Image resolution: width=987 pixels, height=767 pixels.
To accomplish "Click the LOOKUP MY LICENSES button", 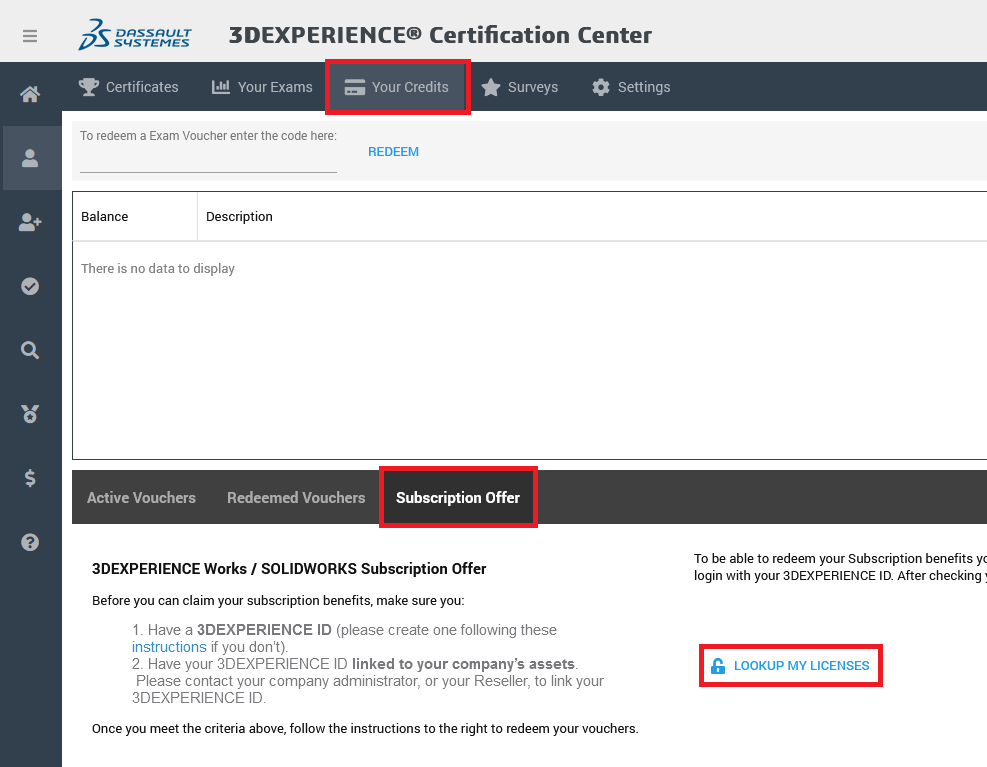I will tap(790, 666).
